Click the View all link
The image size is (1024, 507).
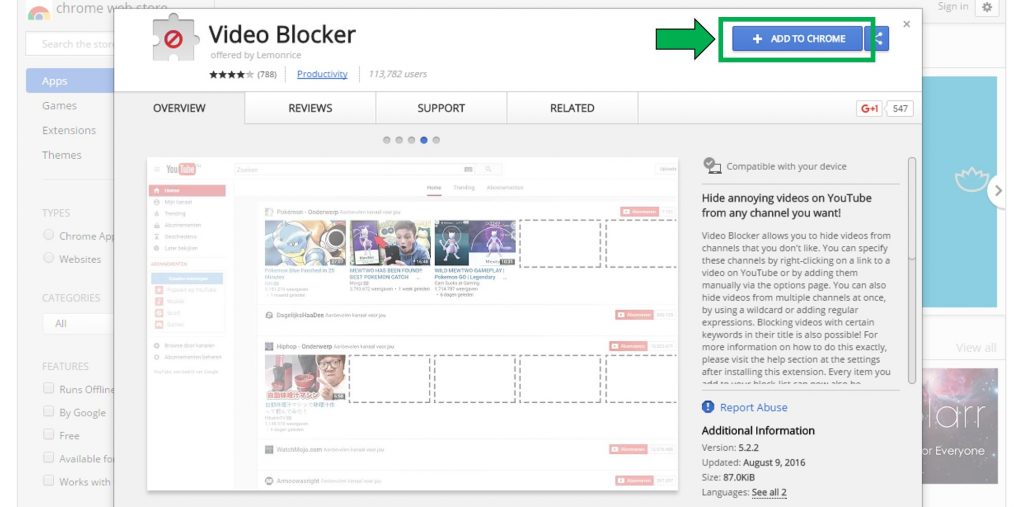[976, 348]
